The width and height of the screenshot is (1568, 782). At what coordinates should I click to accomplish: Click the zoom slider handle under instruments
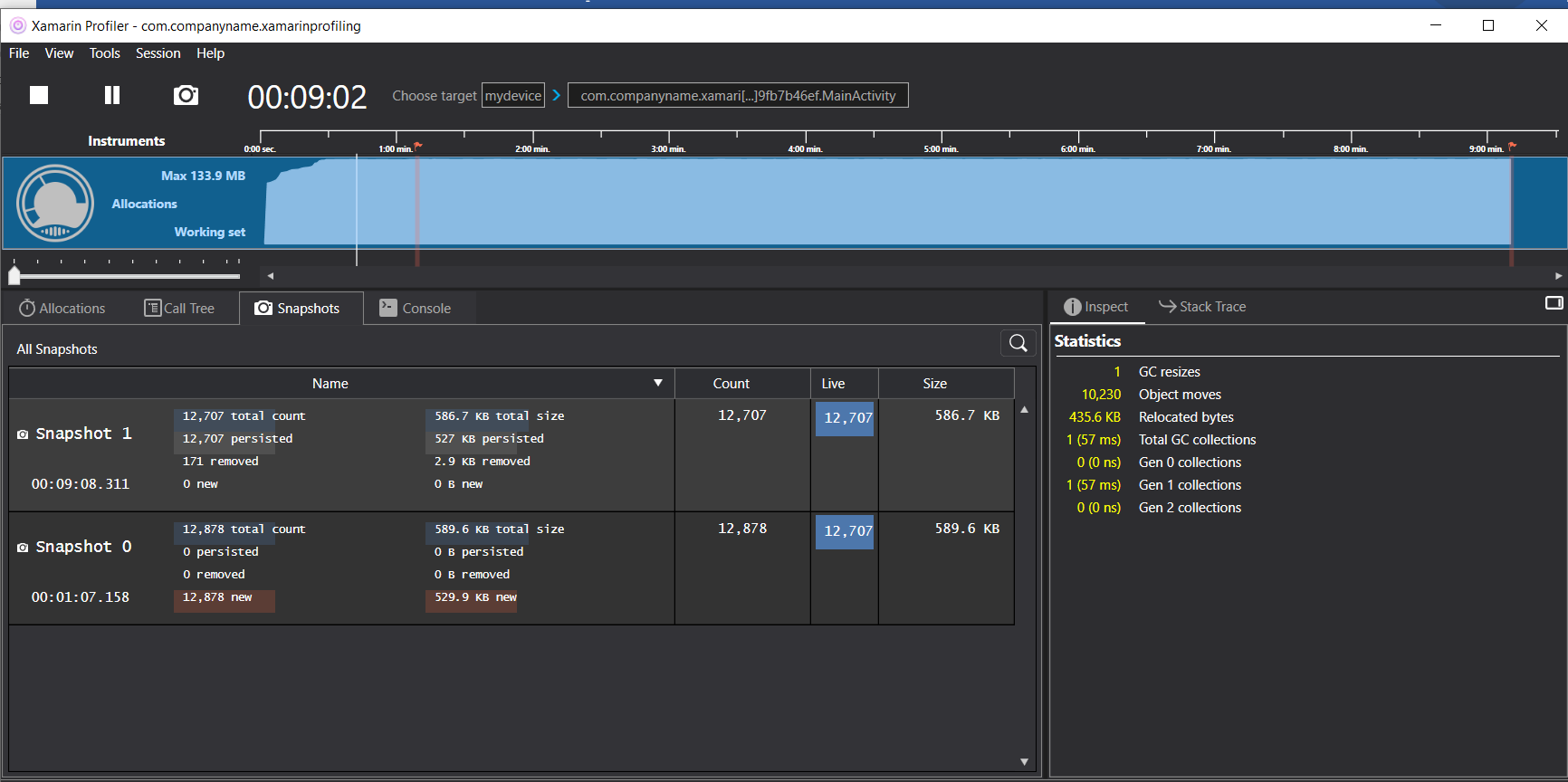(14, 275)
